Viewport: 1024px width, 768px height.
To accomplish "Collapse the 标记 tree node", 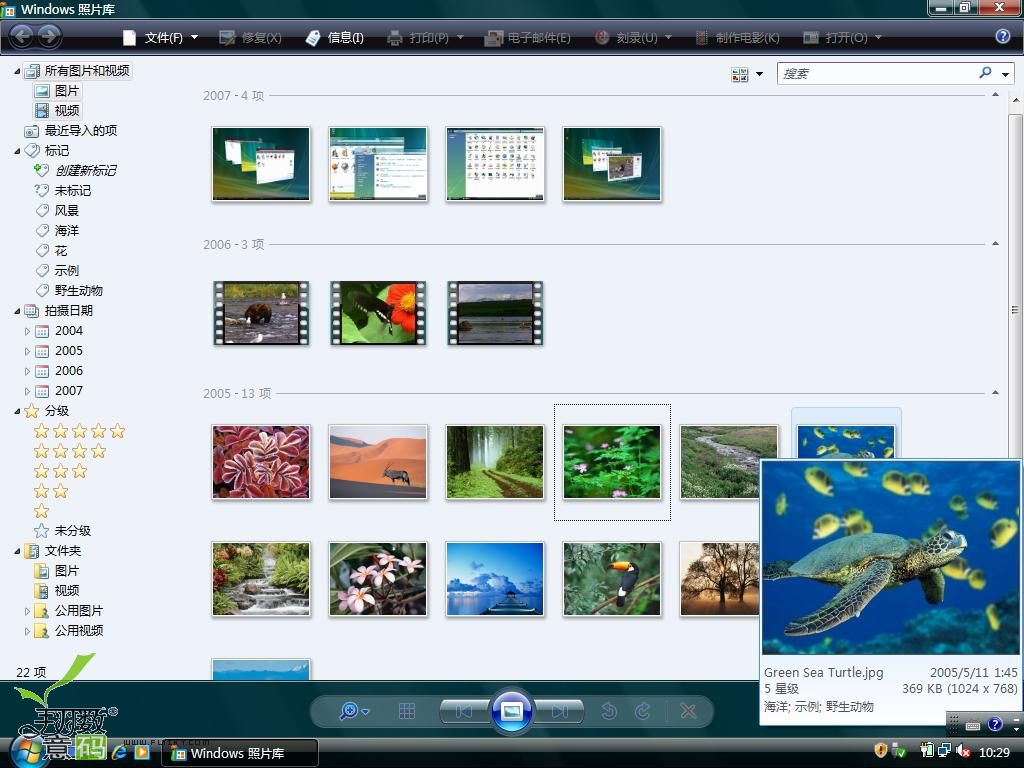I will coord(17,151).
